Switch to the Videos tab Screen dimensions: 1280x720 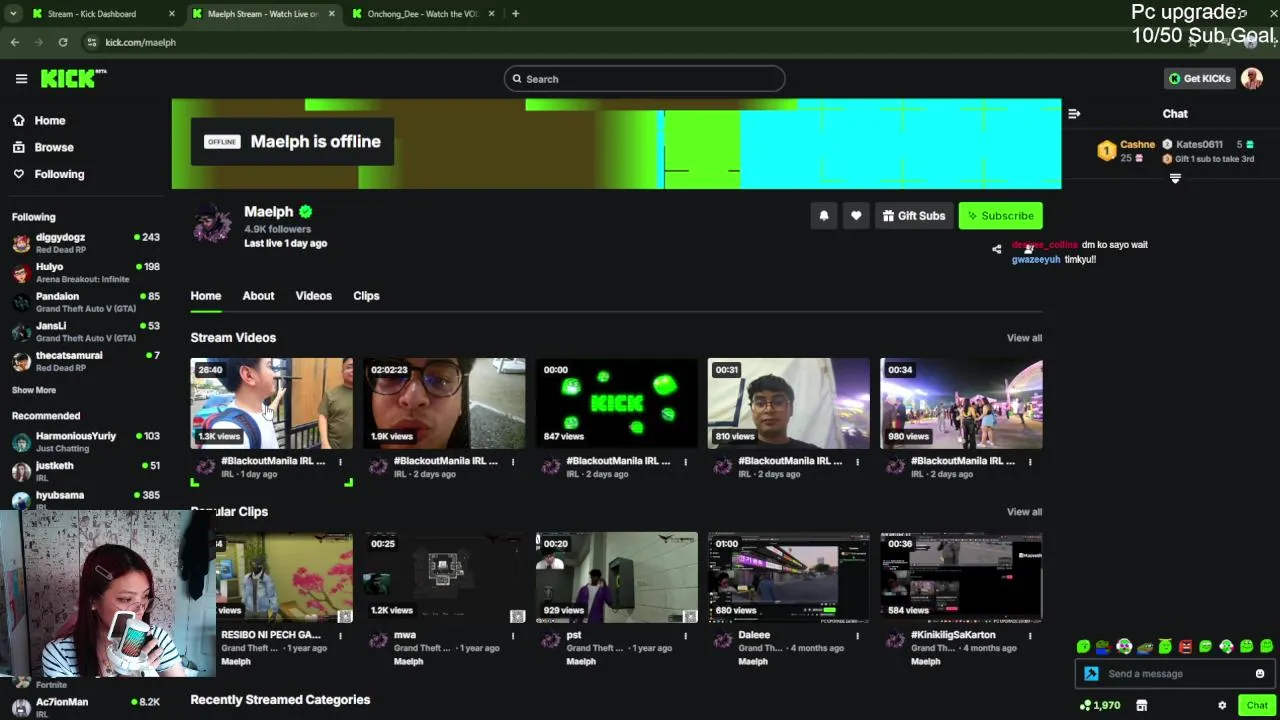[313, 296]
